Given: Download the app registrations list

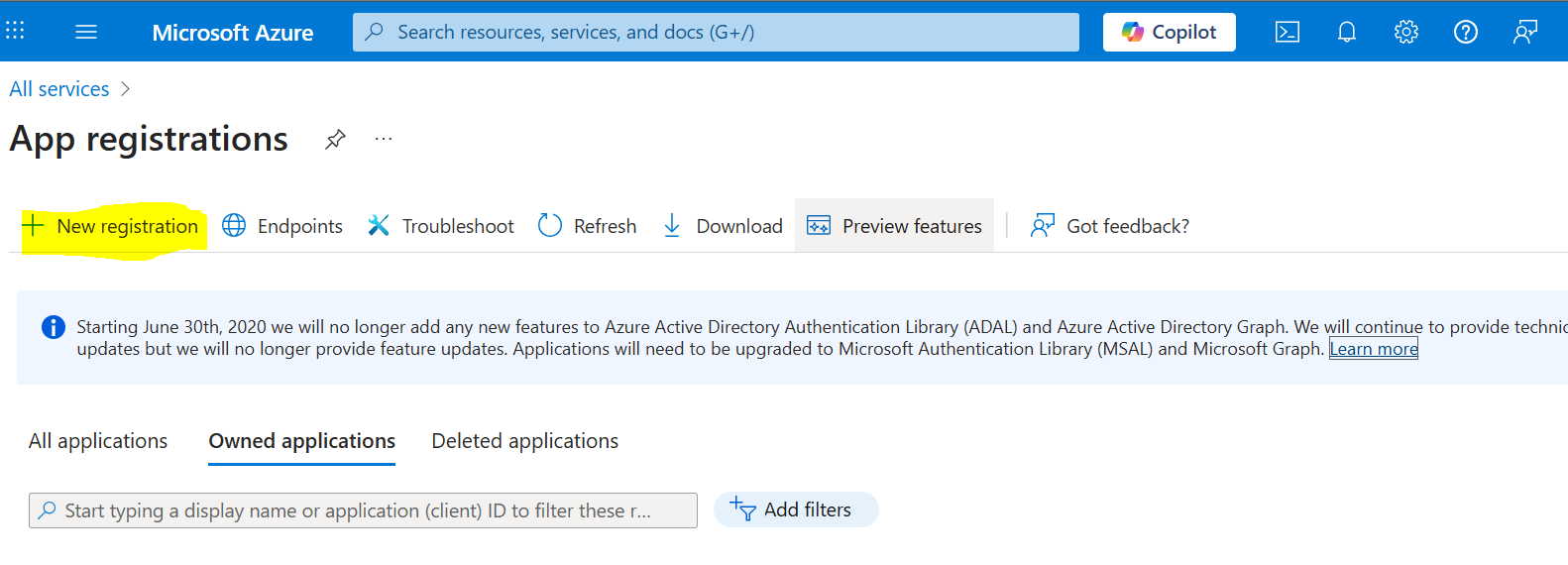Looking at the screenshot, I should [723, 226].
